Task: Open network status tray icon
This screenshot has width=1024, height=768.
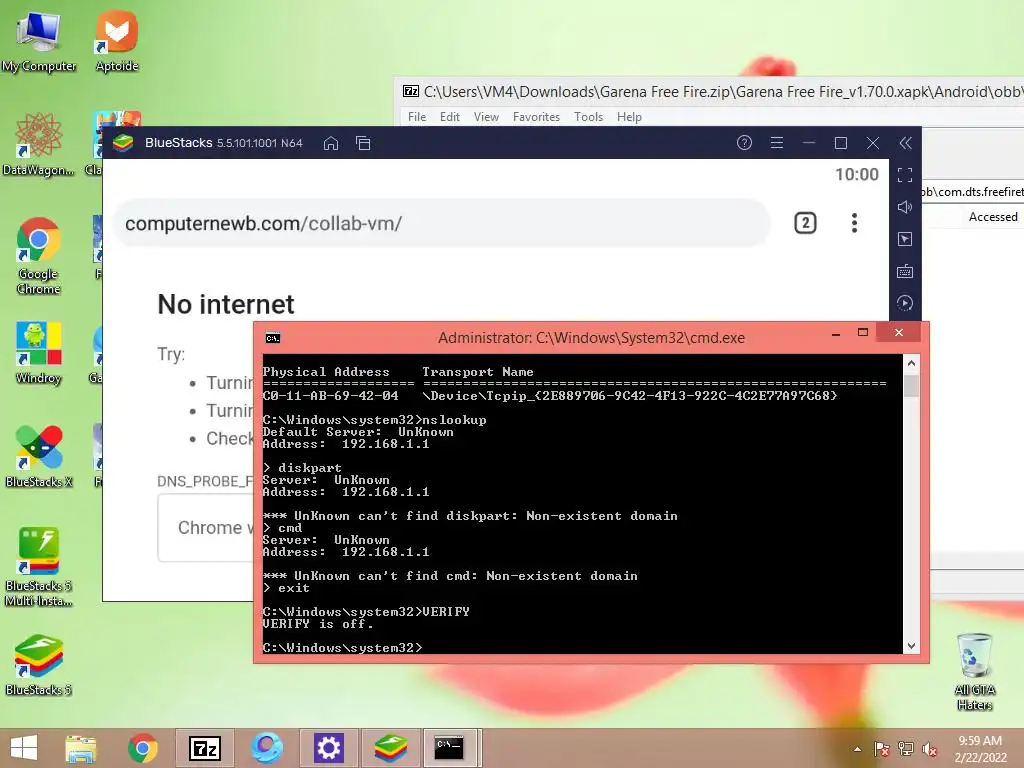Action: click(x=906, y=749)
